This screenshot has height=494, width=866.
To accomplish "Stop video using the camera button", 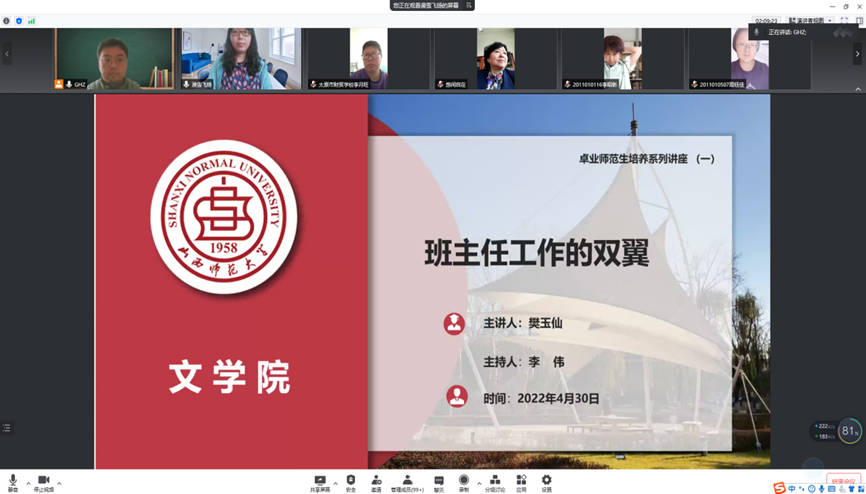I will (44, 481).
